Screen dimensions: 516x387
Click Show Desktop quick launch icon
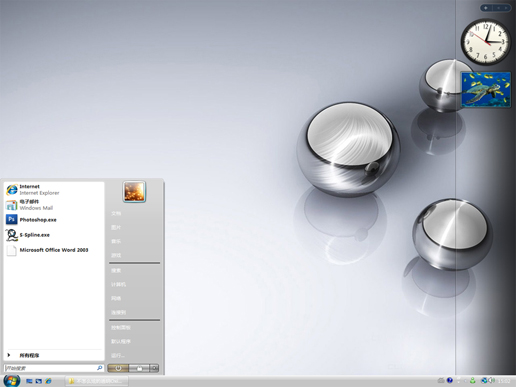tap(29, 381)
